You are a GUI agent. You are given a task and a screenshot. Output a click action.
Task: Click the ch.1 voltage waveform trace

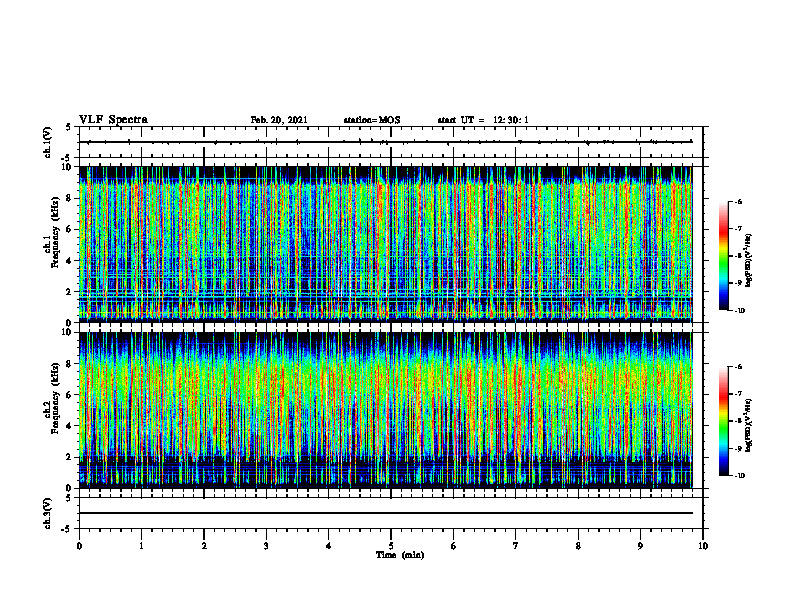coord(386,142)
